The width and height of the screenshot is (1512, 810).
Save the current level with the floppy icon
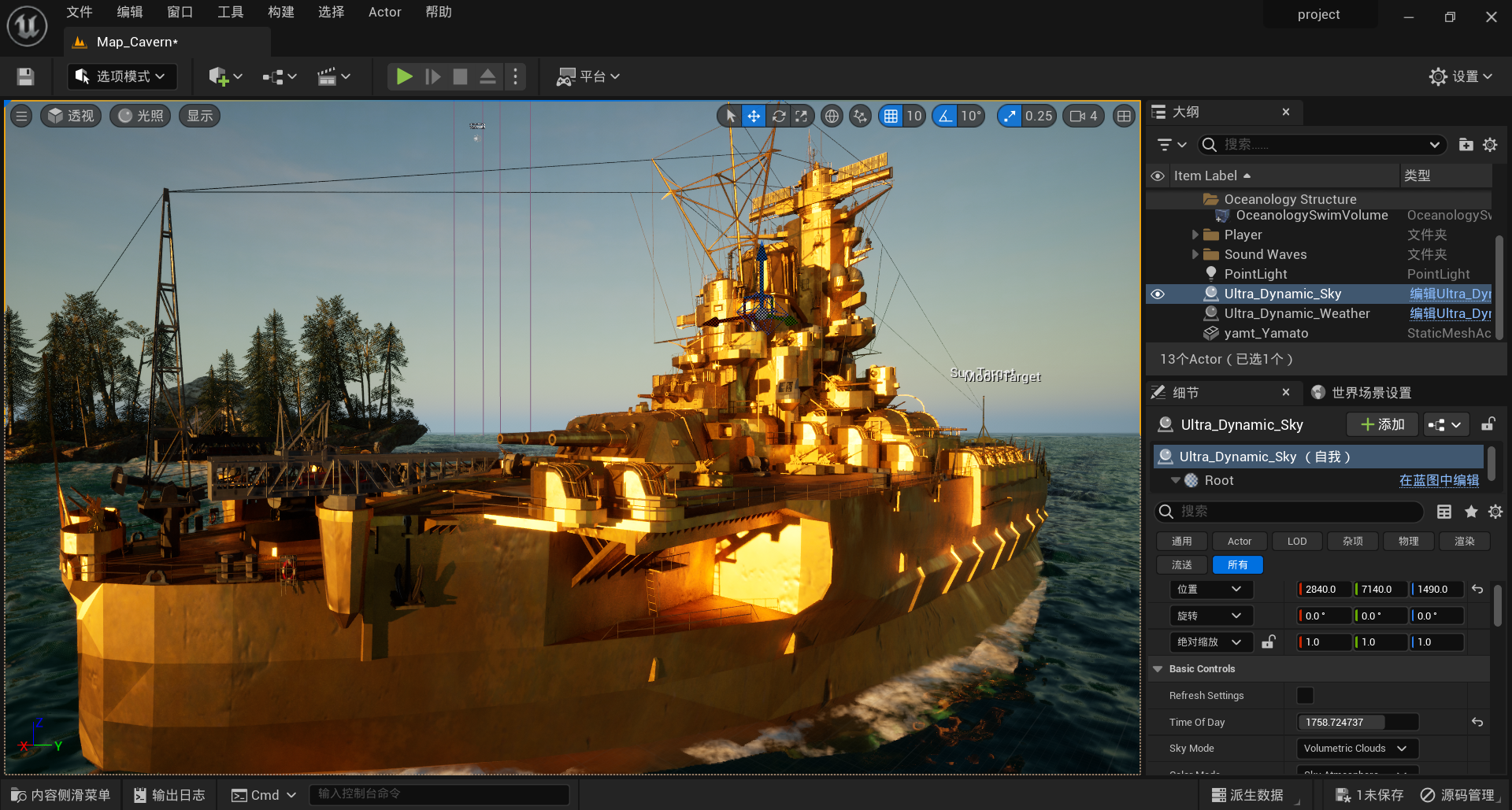25,76
